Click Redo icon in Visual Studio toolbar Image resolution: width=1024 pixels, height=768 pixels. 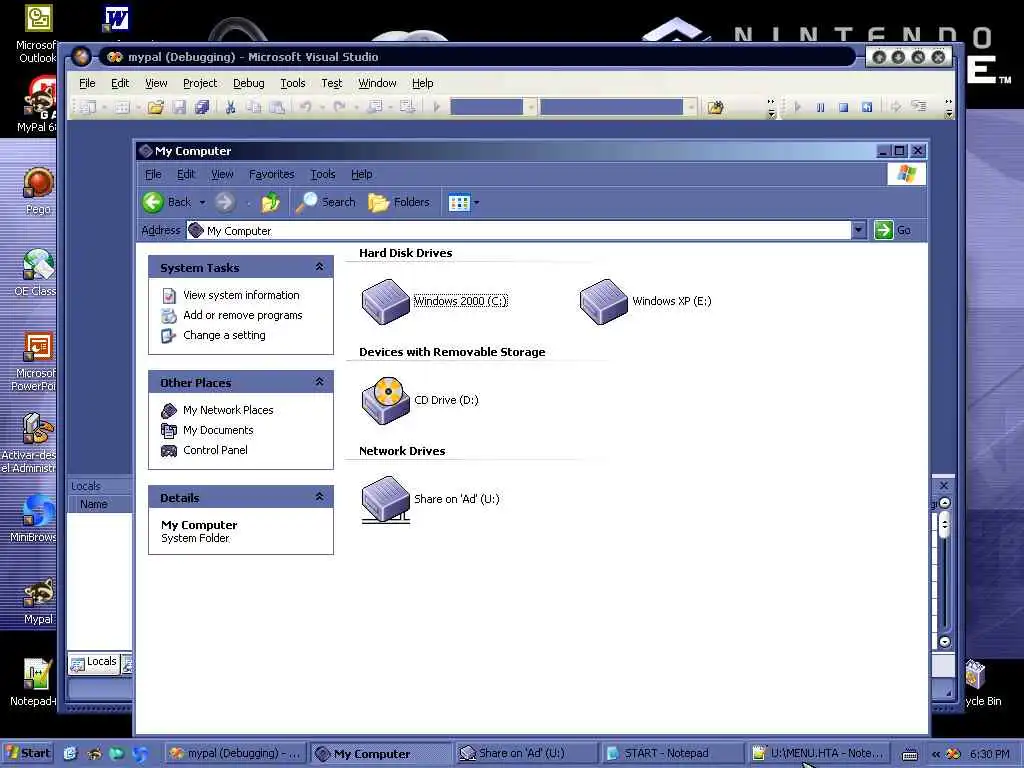tap(339, 107)
